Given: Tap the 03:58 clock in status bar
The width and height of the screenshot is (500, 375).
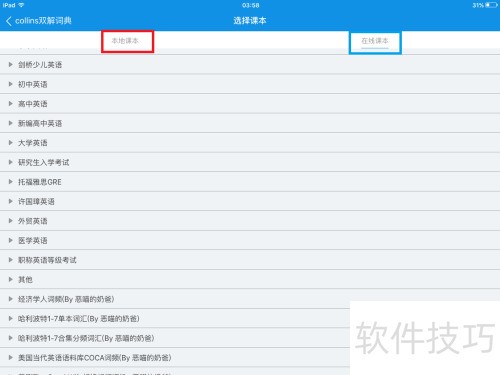Looking at the screenshot, I should pyautogui.click(x=251, y=5).
